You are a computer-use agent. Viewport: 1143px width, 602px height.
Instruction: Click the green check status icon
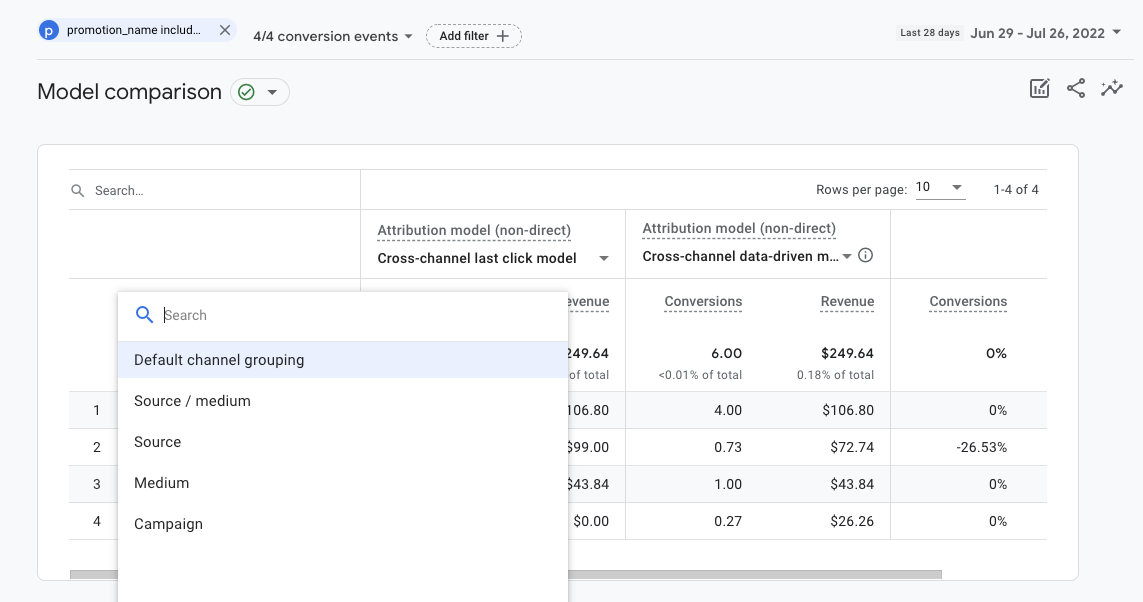(x=246, y=92)
